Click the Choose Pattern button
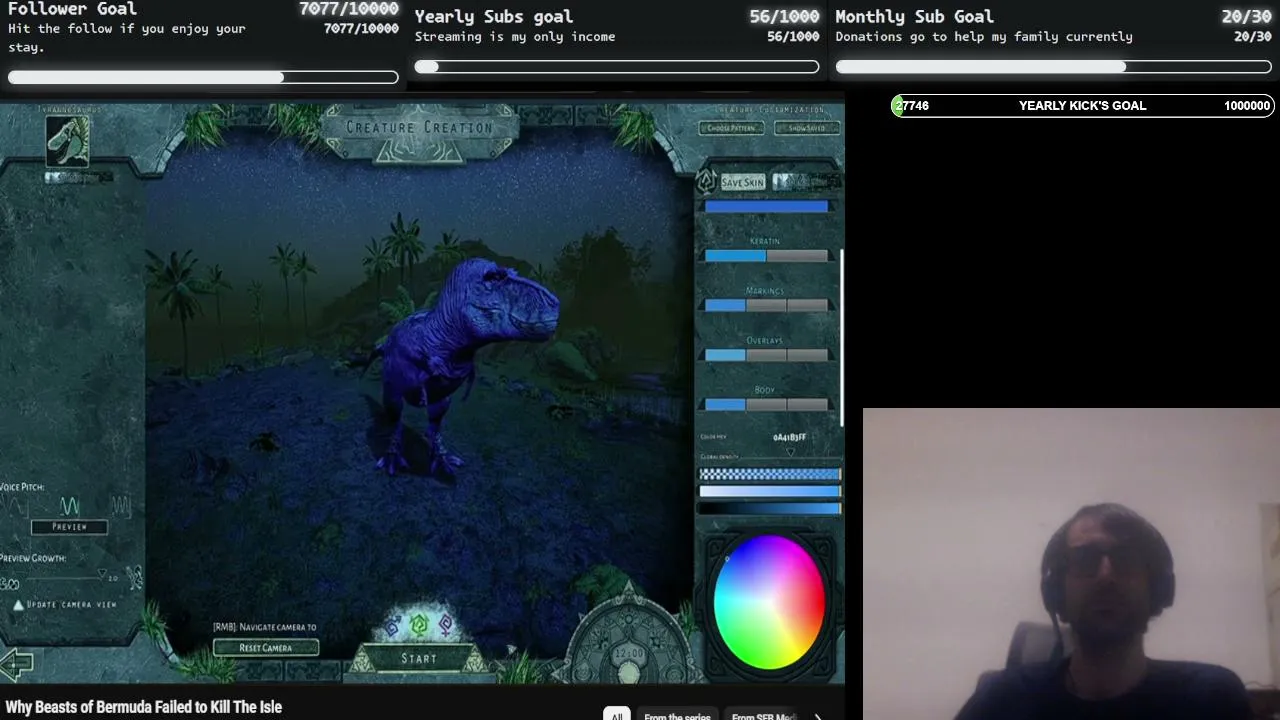Image resolution: width=1280 pixels, height=720 pixels. click(731, 128)
